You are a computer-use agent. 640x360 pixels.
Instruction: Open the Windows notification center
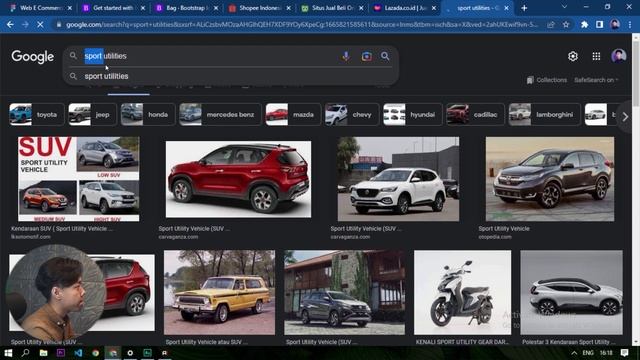point(624,353)
